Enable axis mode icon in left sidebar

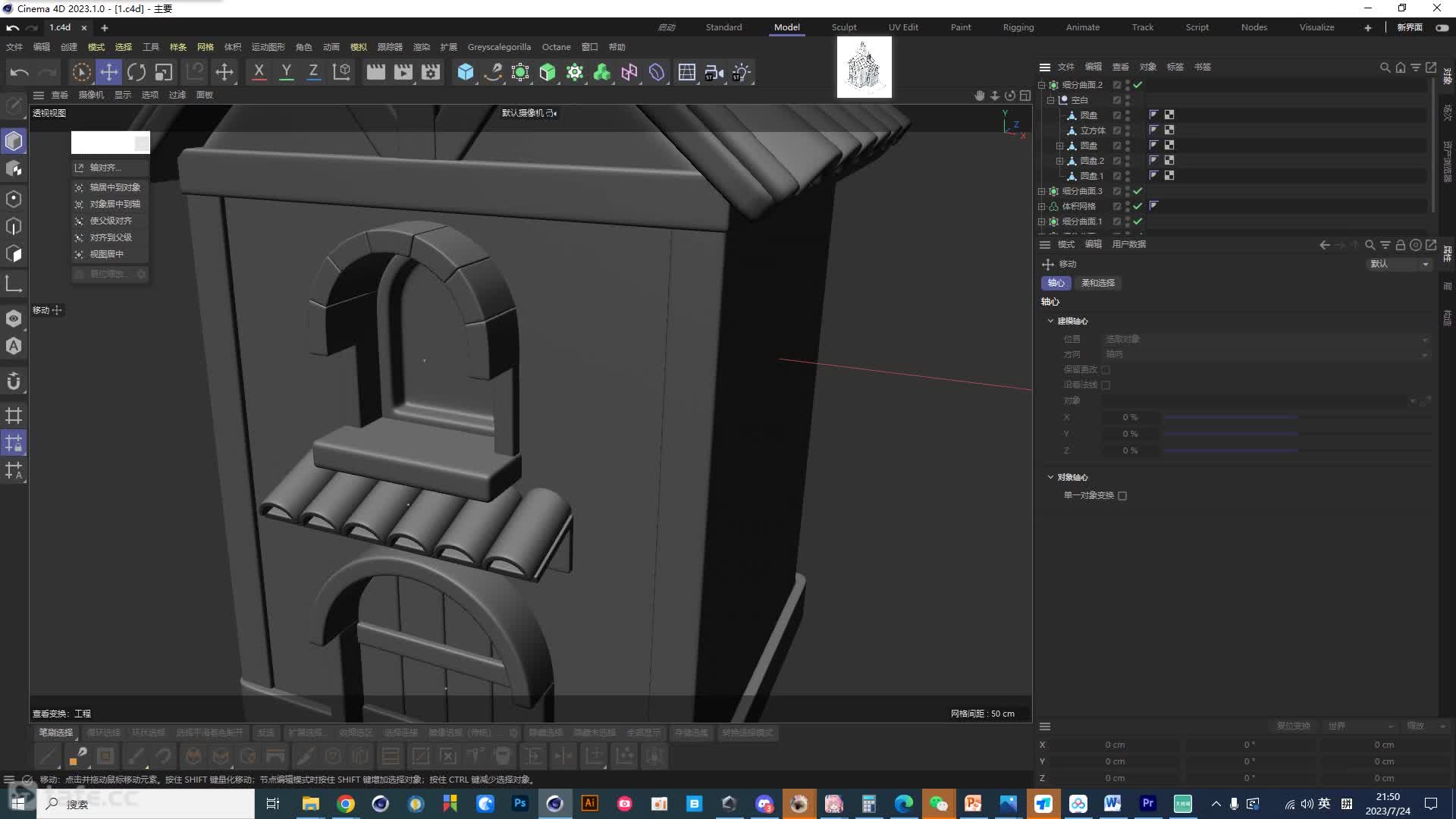pos(14,284)
